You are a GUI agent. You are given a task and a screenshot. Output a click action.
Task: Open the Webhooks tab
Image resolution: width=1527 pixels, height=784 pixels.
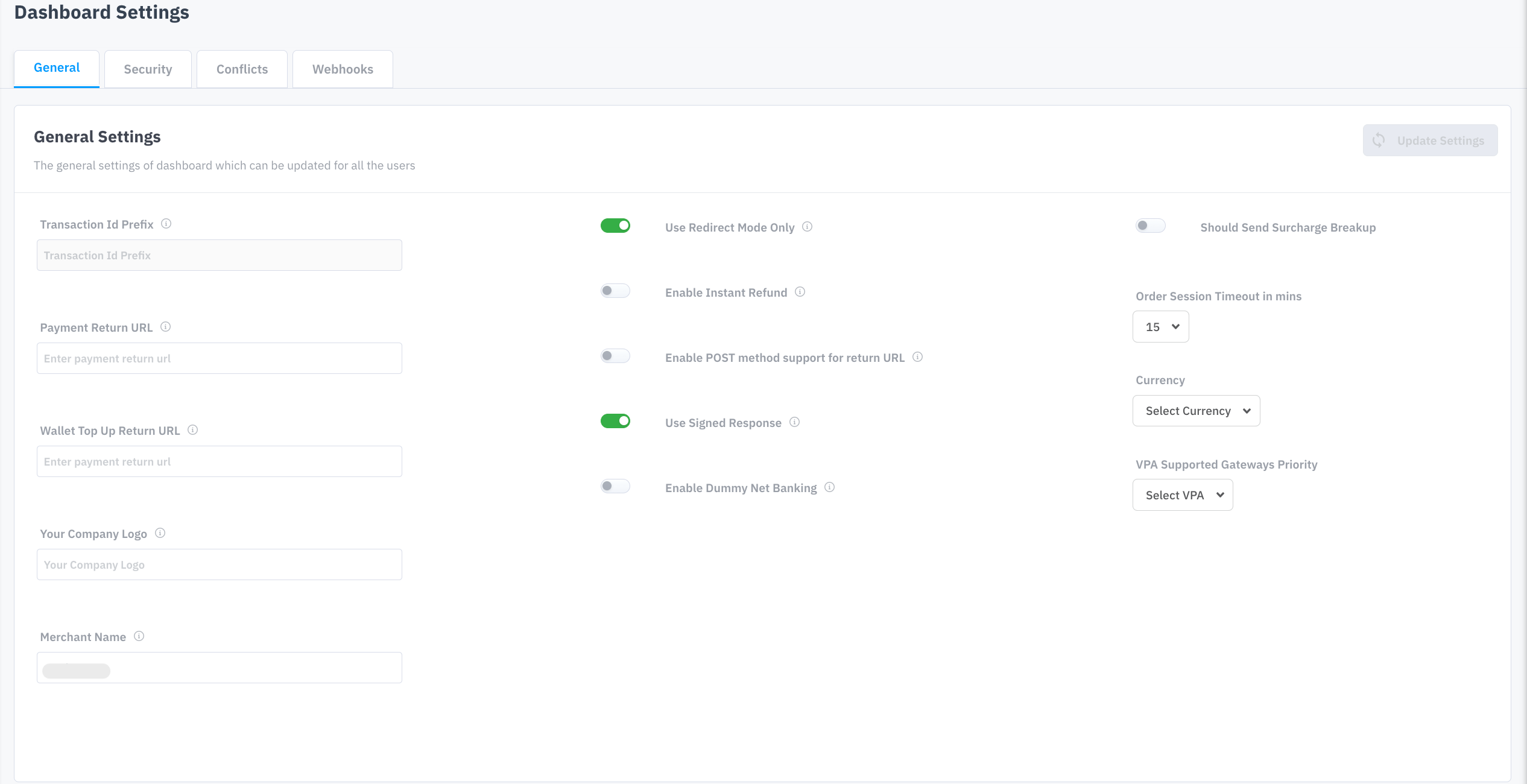click(343, 69)
